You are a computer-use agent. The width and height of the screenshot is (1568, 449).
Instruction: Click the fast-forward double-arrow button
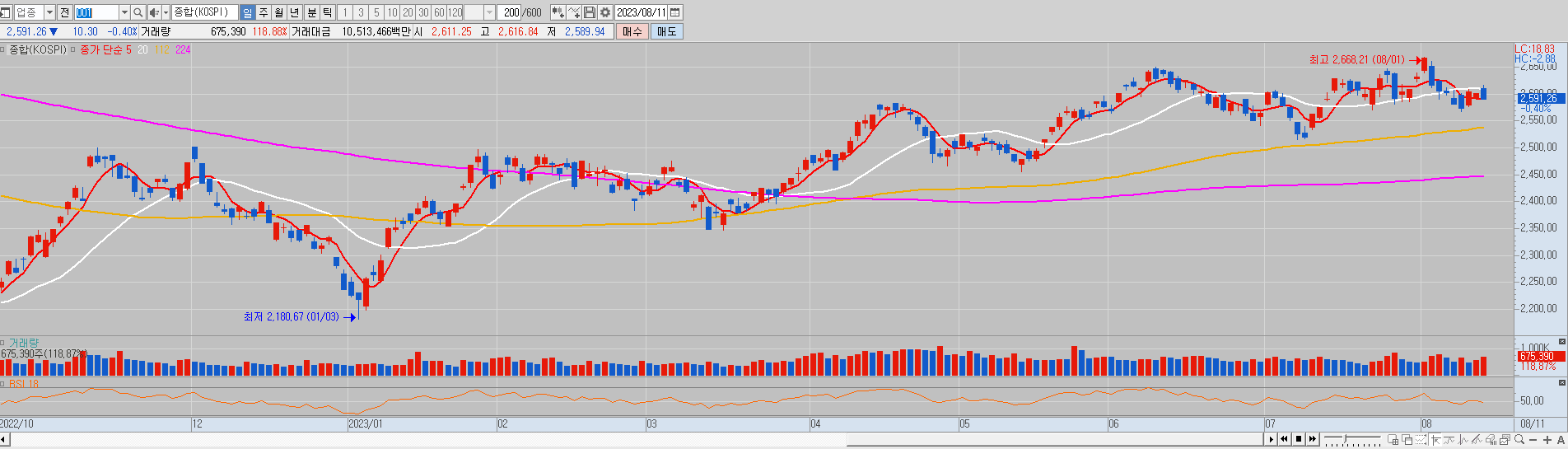coord(1313,439)
